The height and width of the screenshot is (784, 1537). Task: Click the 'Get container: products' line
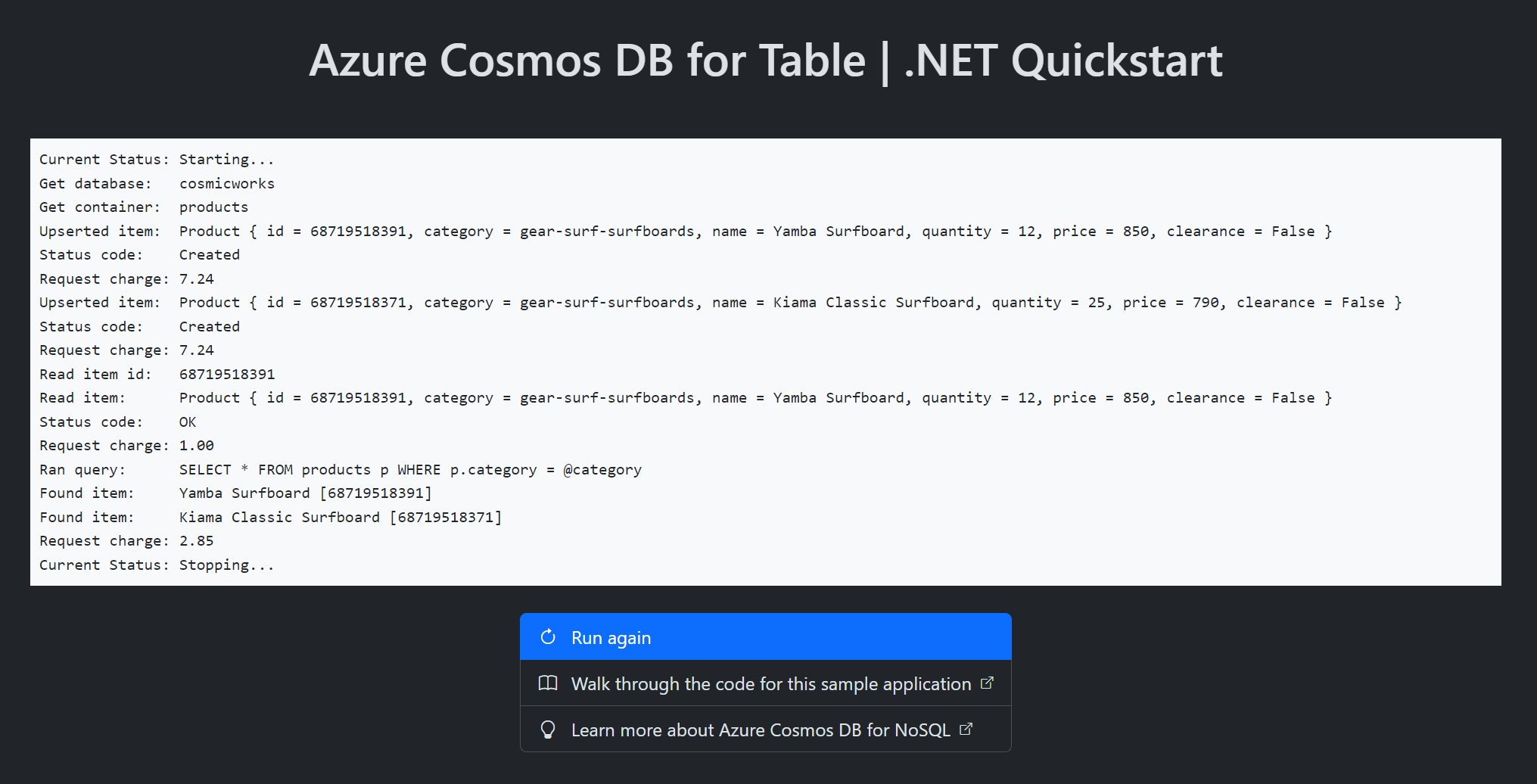[x=144, y=207]
